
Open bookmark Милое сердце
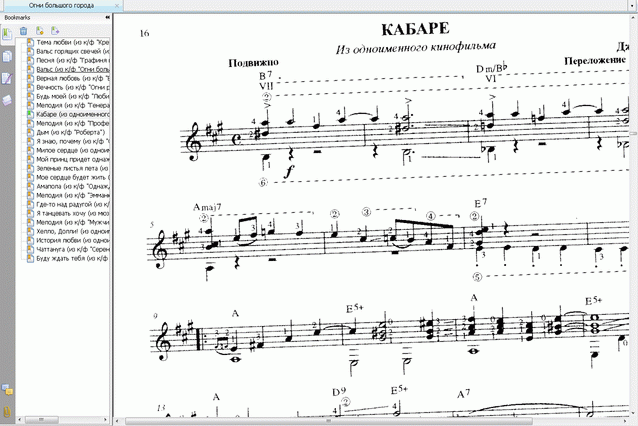(x=73, y=150)
